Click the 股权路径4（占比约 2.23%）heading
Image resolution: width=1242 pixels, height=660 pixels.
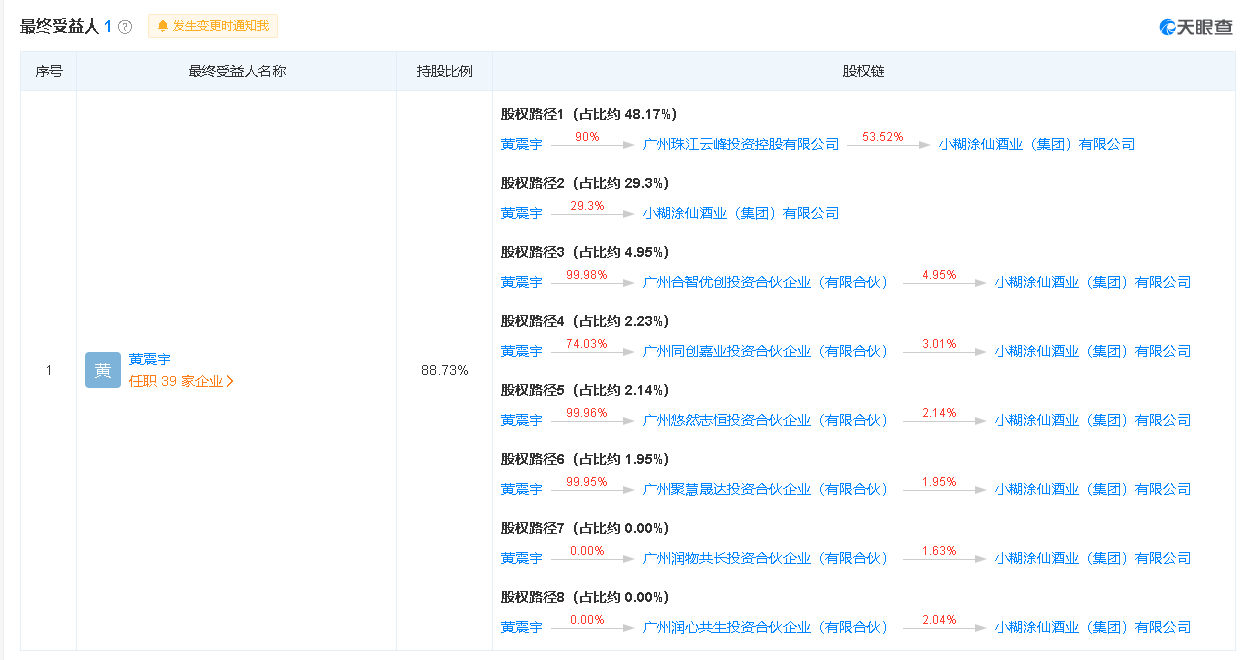(x=585, y=321)
